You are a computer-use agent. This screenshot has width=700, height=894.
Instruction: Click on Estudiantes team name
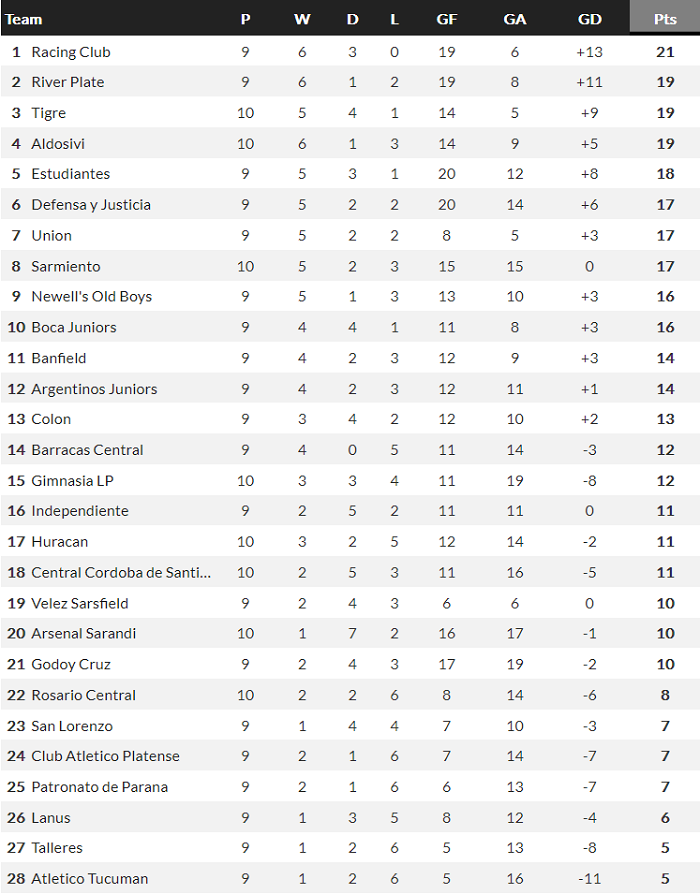(x=71, y=174)
